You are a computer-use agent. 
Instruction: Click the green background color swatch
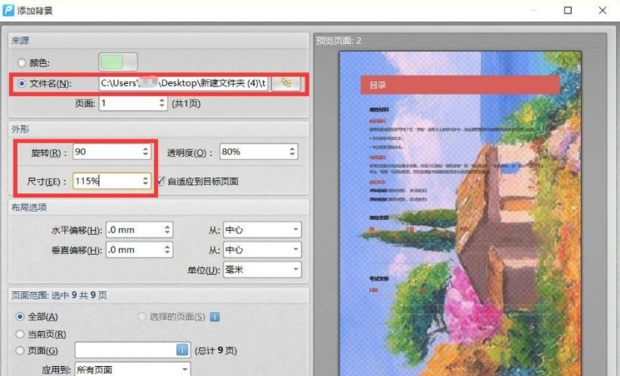118,62
